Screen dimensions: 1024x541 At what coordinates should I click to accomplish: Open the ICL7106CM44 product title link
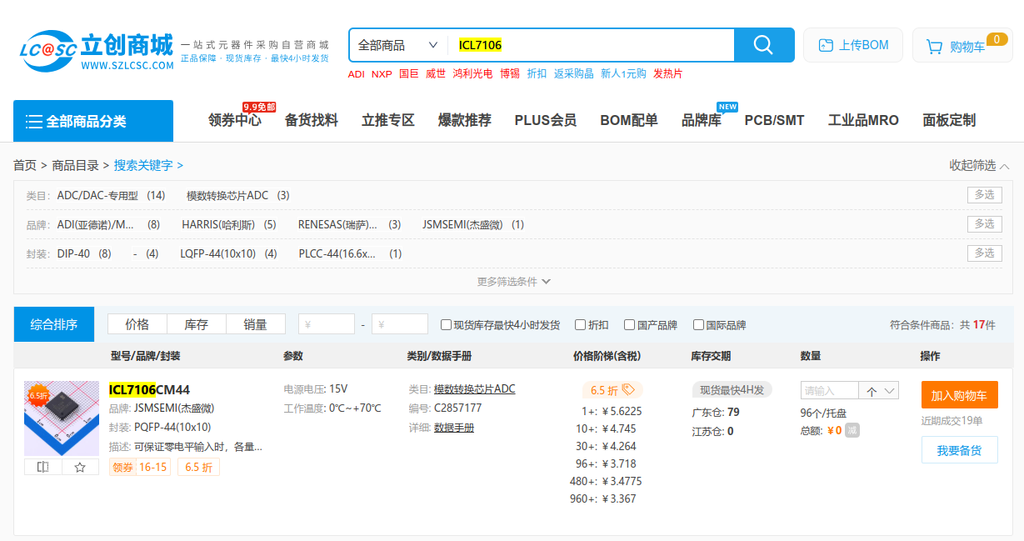click(149, 390)
